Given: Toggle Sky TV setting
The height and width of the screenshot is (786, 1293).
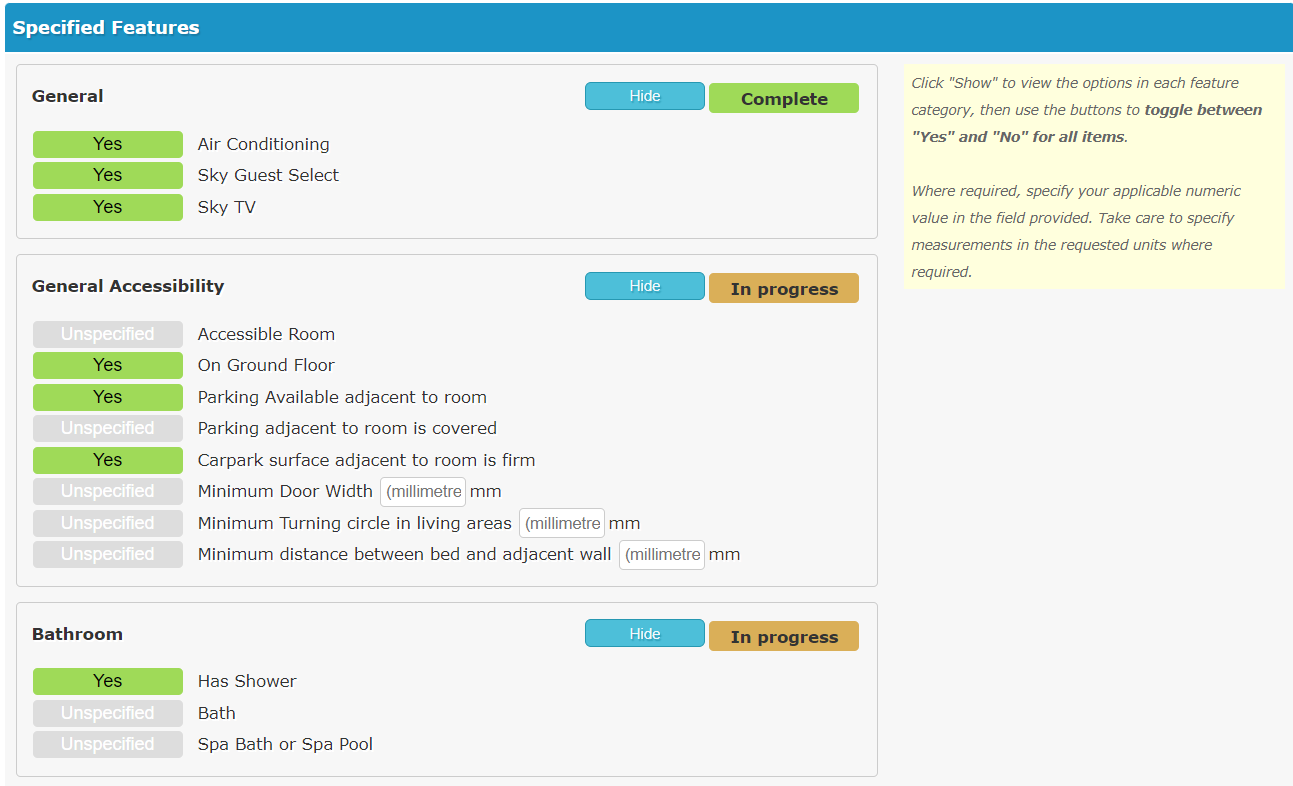Looking at the screenshot, I should pyautogui.click(x=107, y=207).
